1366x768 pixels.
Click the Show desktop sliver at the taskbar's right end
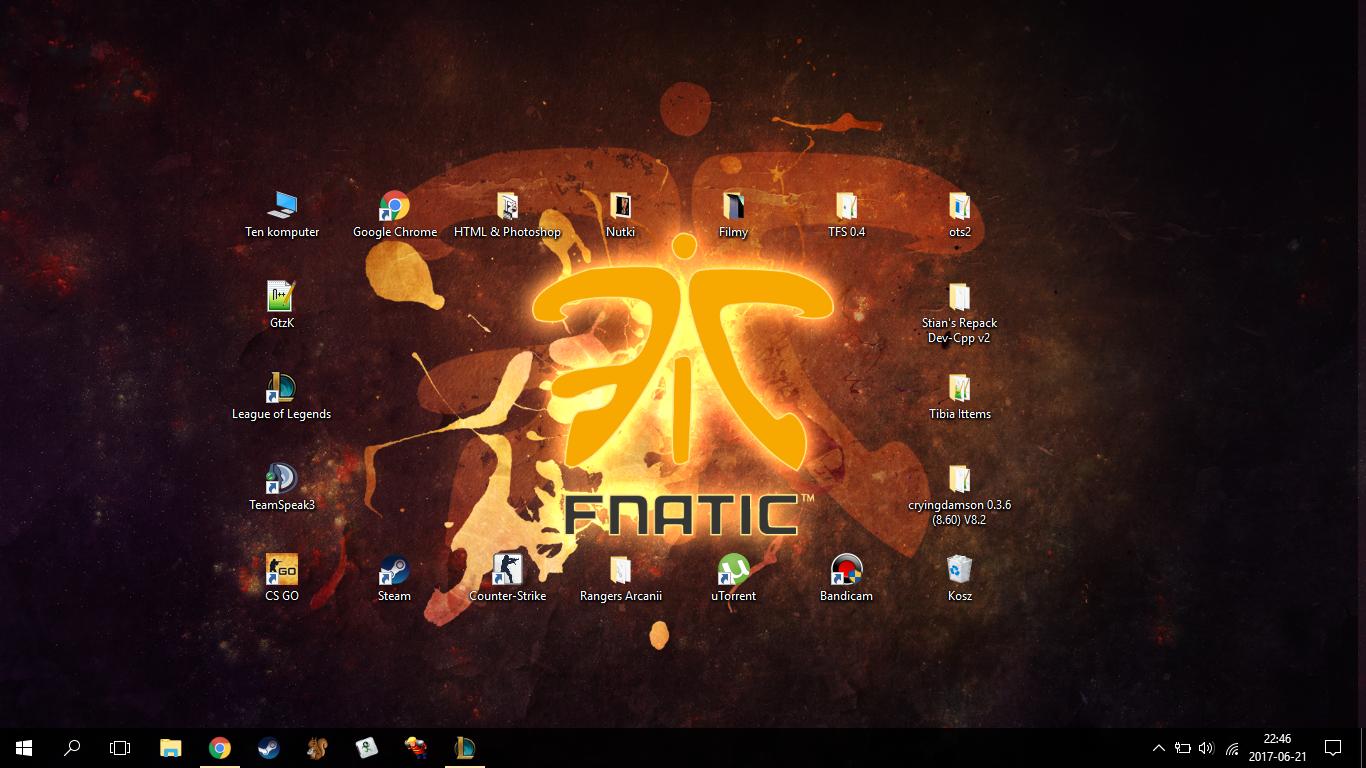[1363, 748]
